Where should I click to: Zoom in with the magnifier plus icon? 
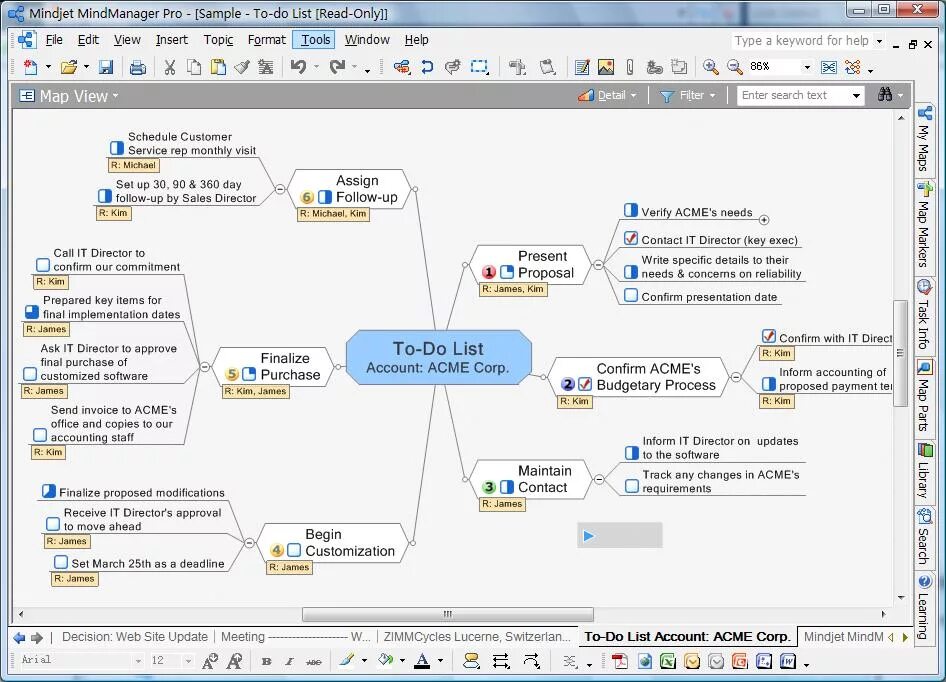click(711, 67)
